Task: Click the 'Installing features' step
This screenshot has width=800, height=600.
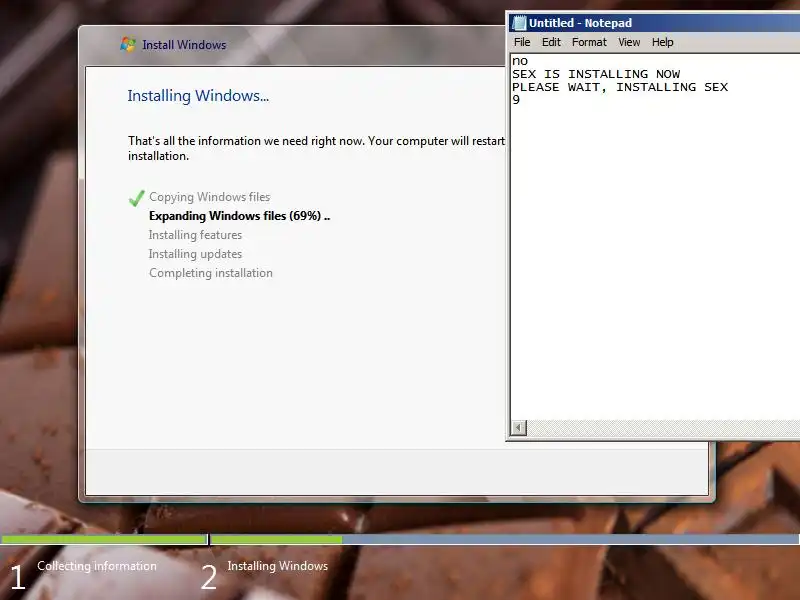Action: pos(195,235)
